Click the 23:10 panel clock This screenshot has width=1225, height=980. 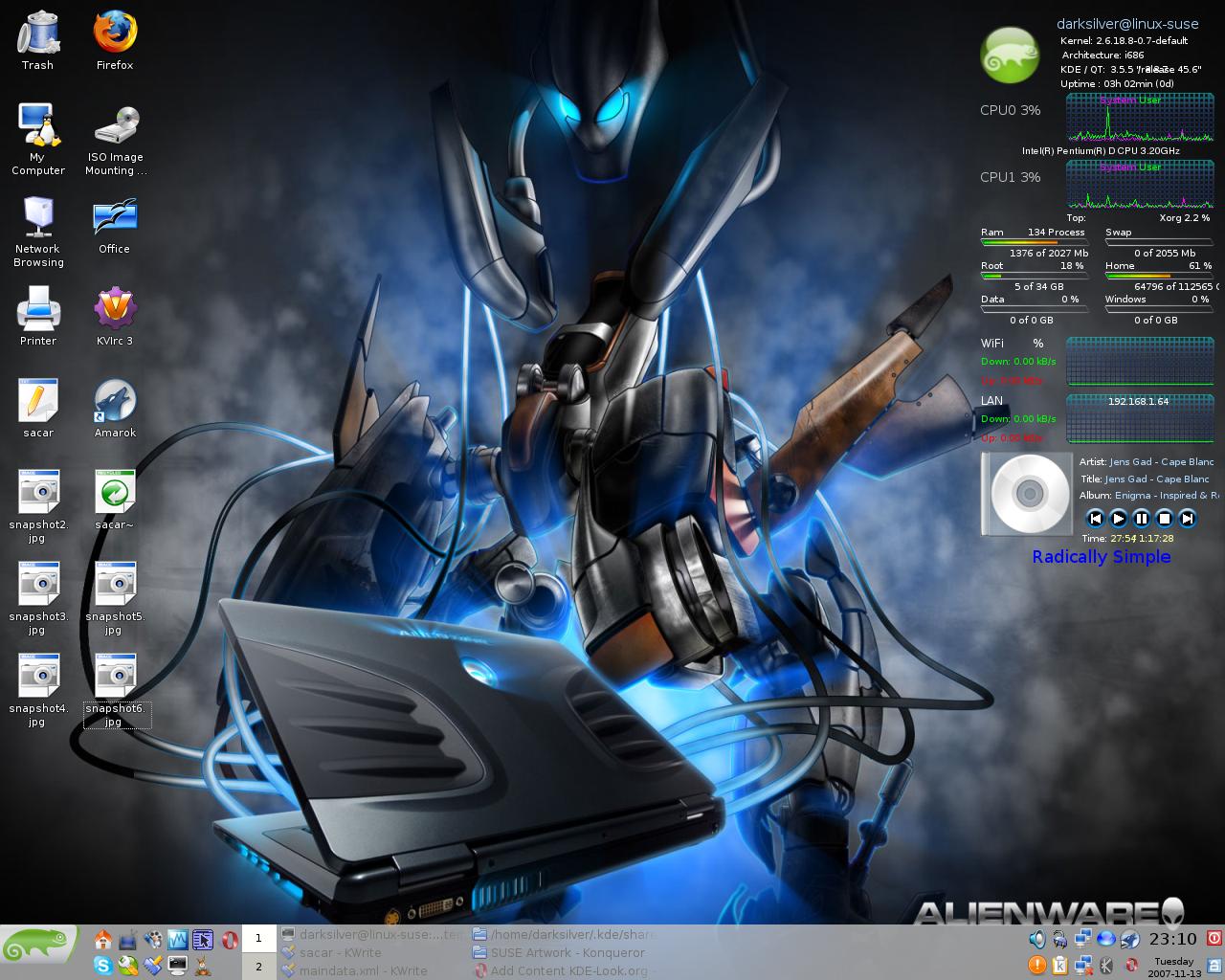(x=1172, y=939)
